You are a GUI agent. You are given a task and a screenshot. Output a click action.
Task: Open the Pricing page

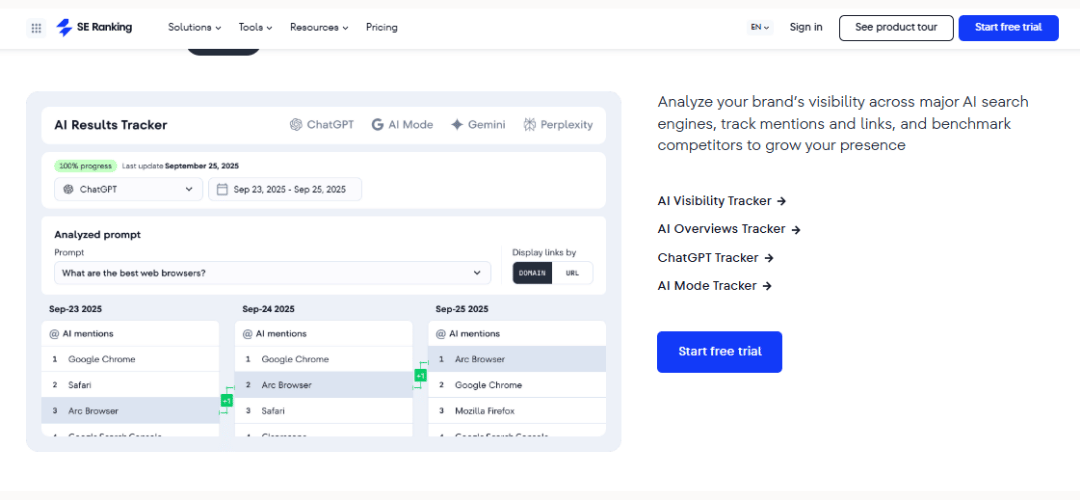tap(382, 28)
